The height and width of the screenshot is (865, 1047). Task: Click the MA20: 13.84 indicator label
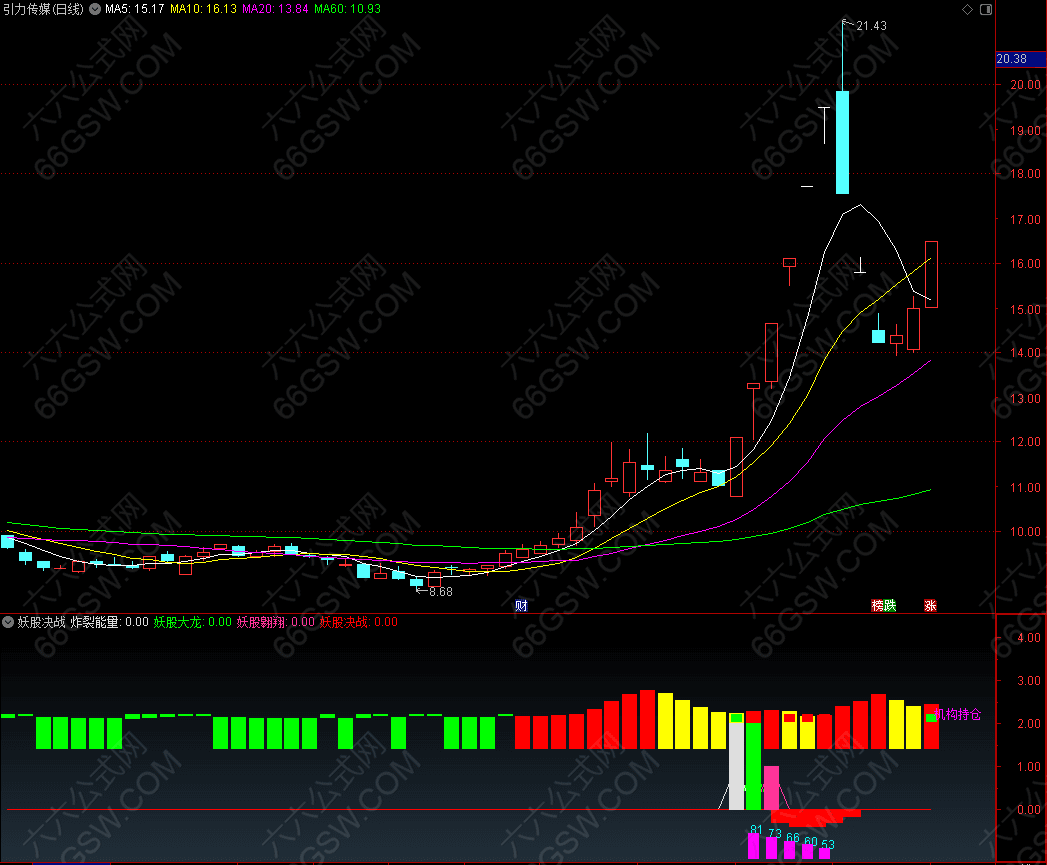(275, 9)
